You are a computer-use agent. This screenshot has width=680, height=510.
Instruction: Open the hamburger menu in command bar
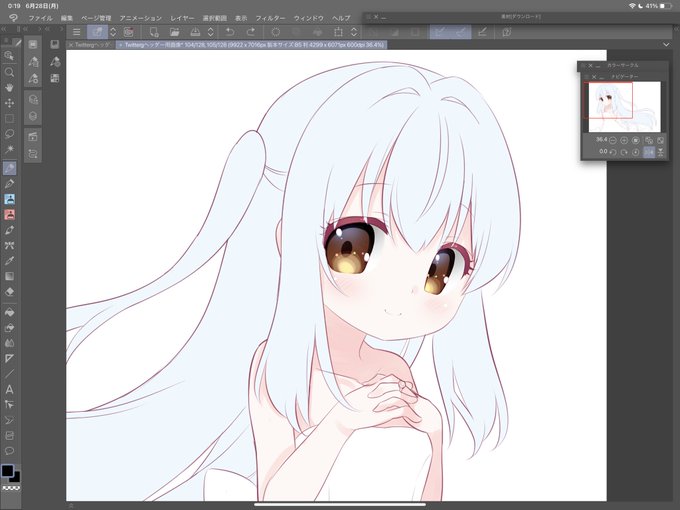pos(76,32)
